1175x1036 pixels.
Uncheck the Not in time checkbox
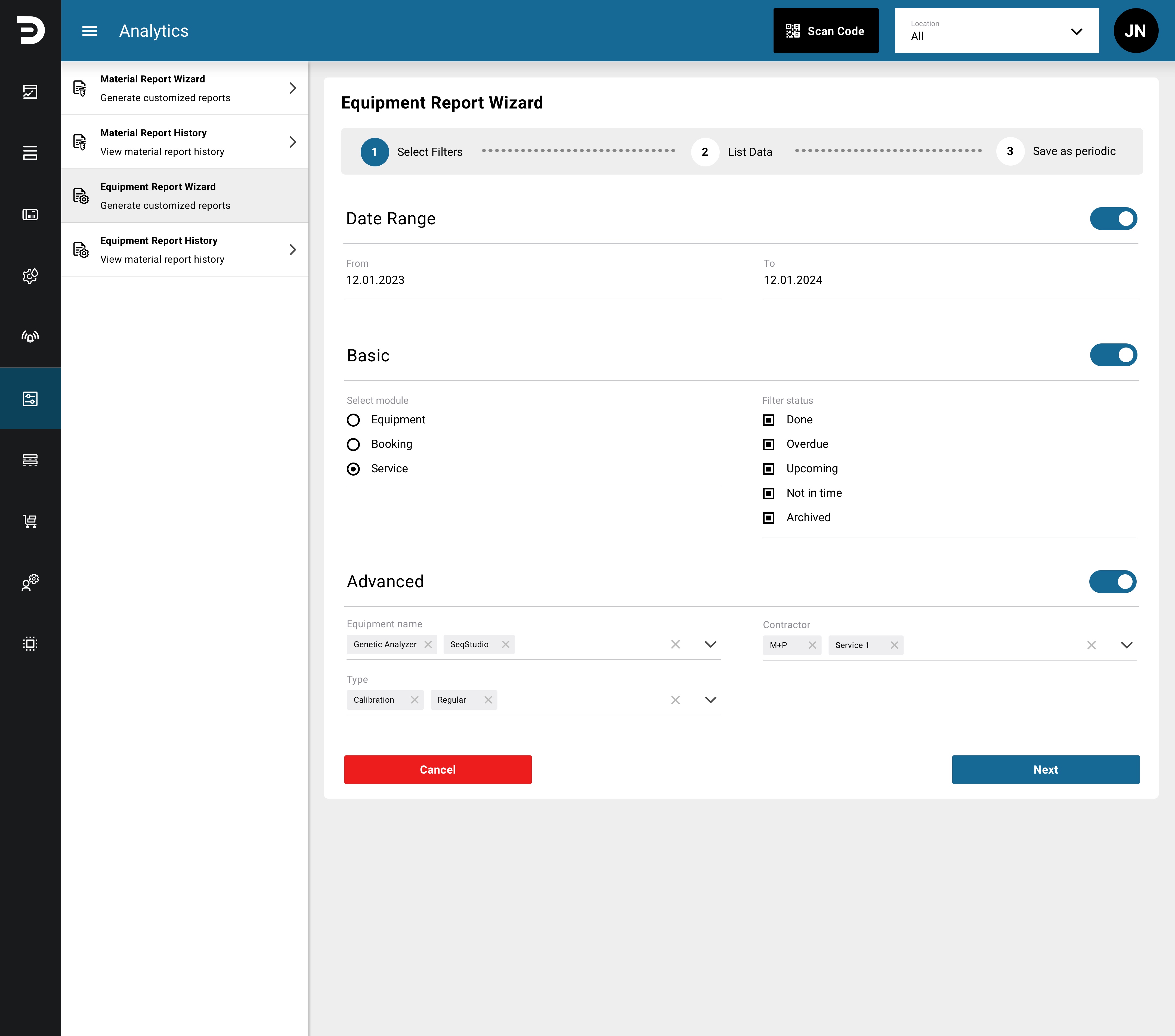tap(769, 494)
